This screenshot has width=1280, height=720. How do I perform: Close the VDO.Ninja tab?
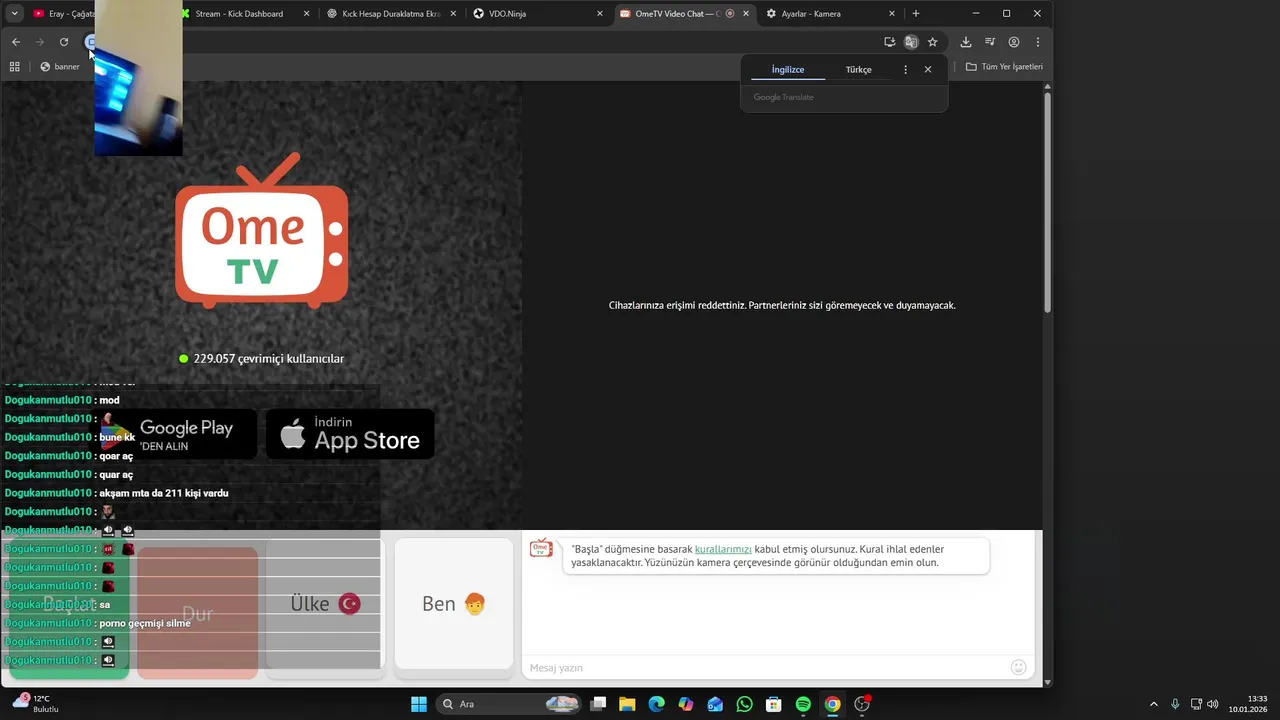coord(600,14)
